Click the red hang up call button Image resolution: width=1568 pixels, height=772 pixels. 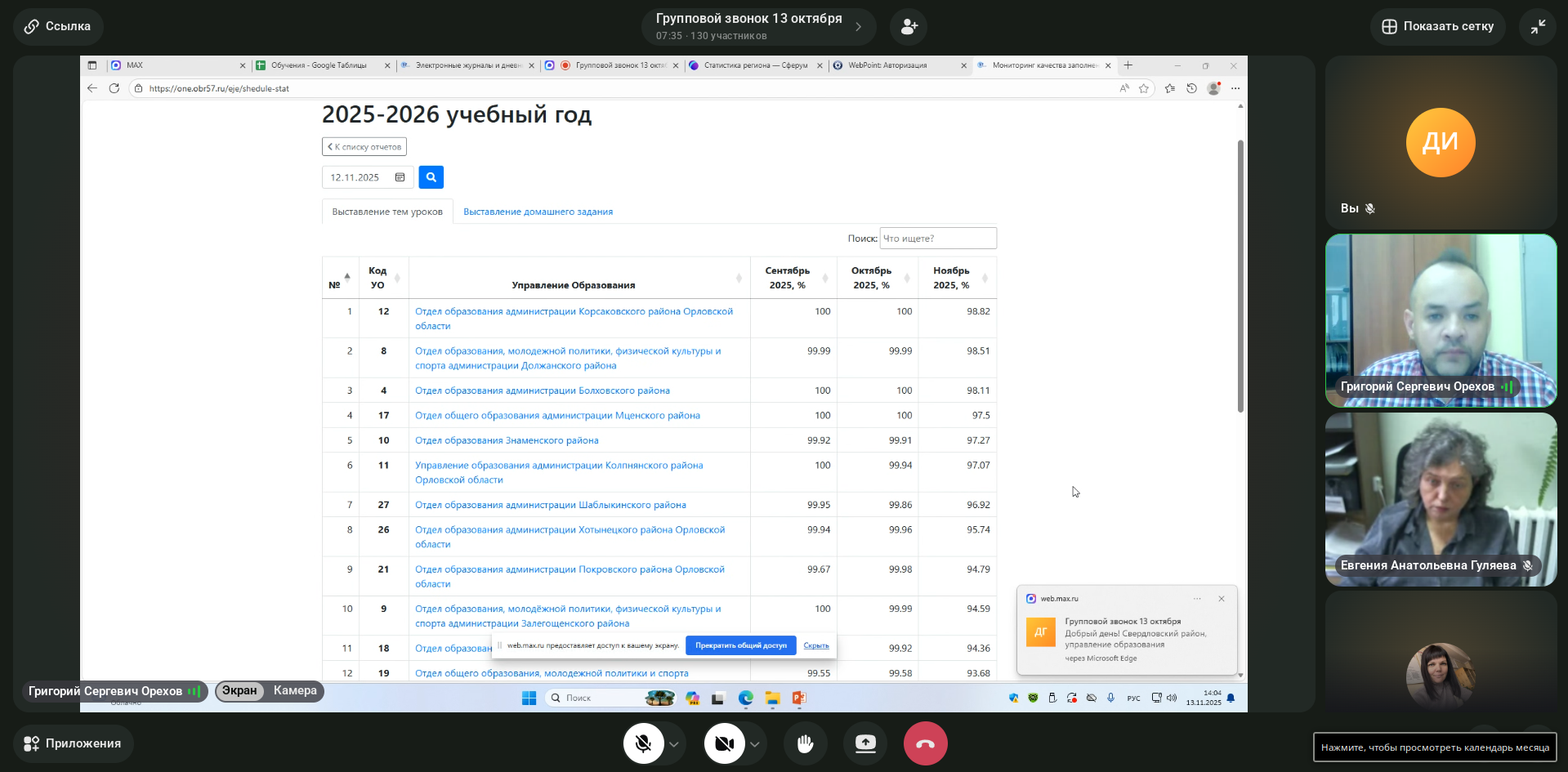pos(925,743)
